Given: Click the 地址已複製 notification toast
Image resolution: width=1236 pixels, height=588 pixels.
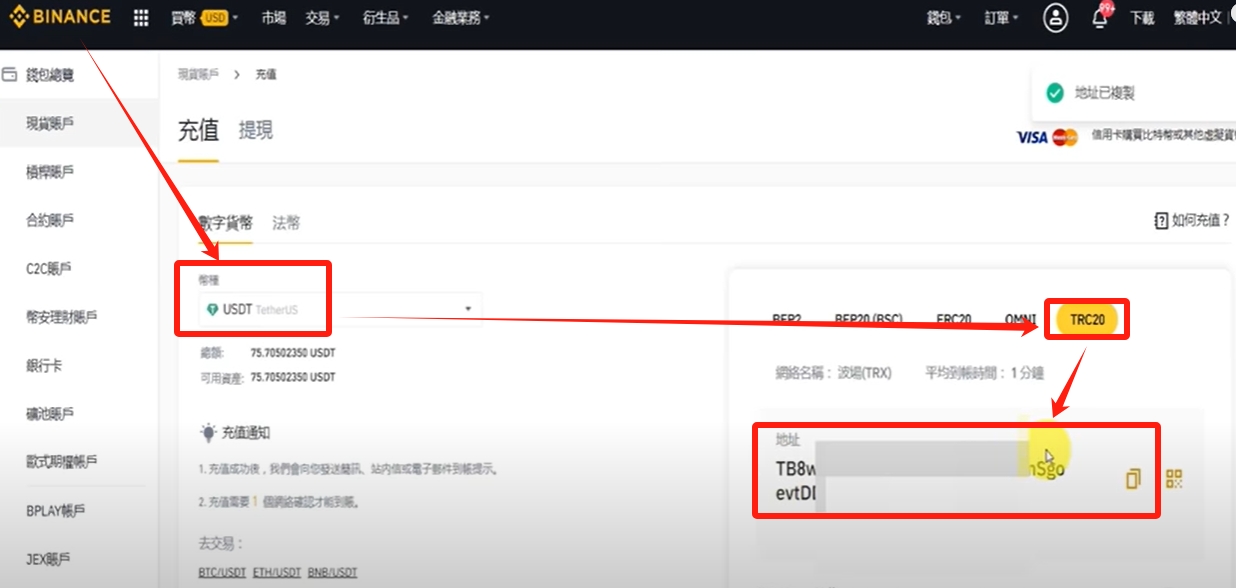Looking at the screenshot, I should 1133,93.
